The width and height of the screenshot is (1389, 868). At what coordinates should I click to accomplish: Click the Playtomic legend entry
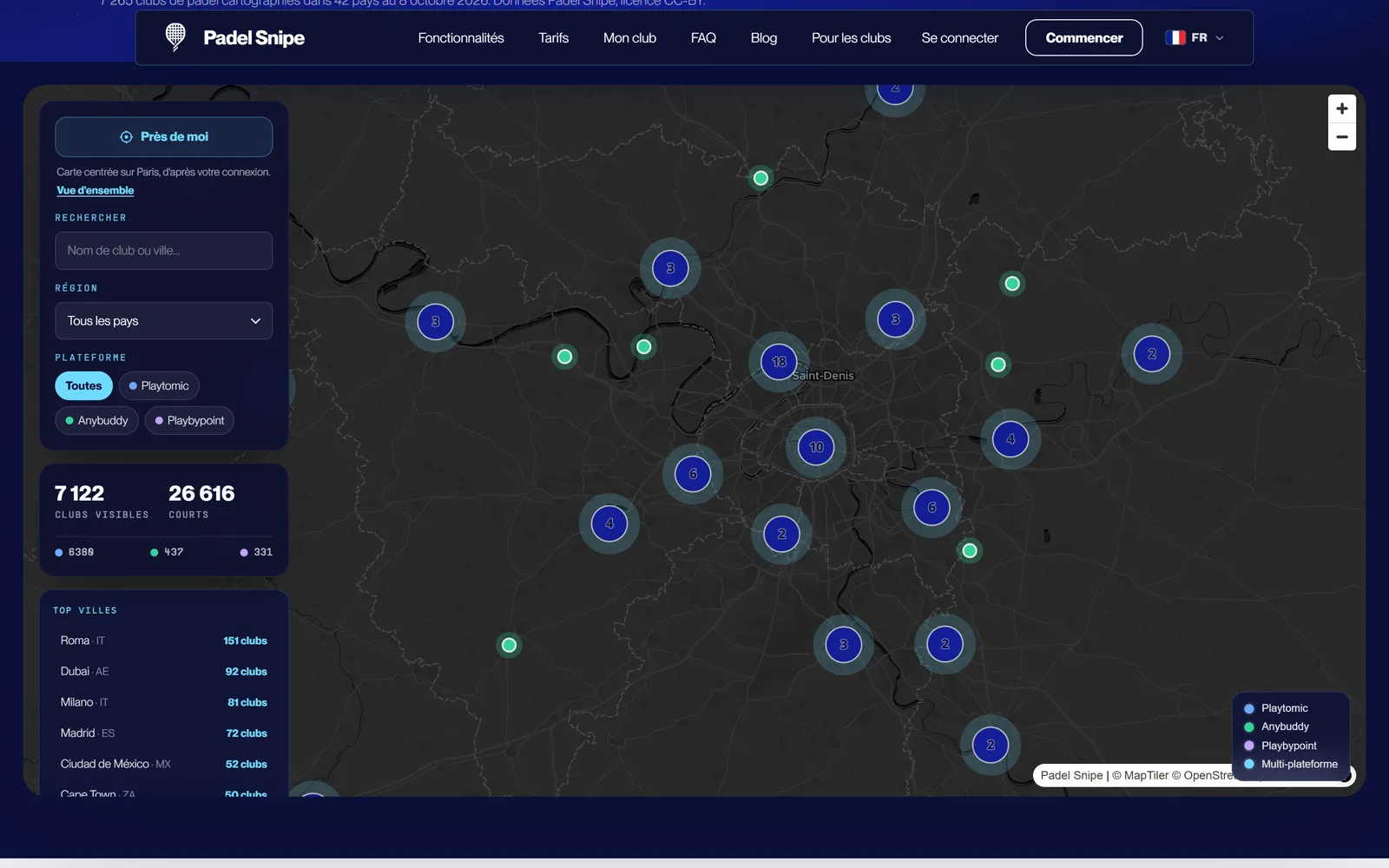(1276, 708)
